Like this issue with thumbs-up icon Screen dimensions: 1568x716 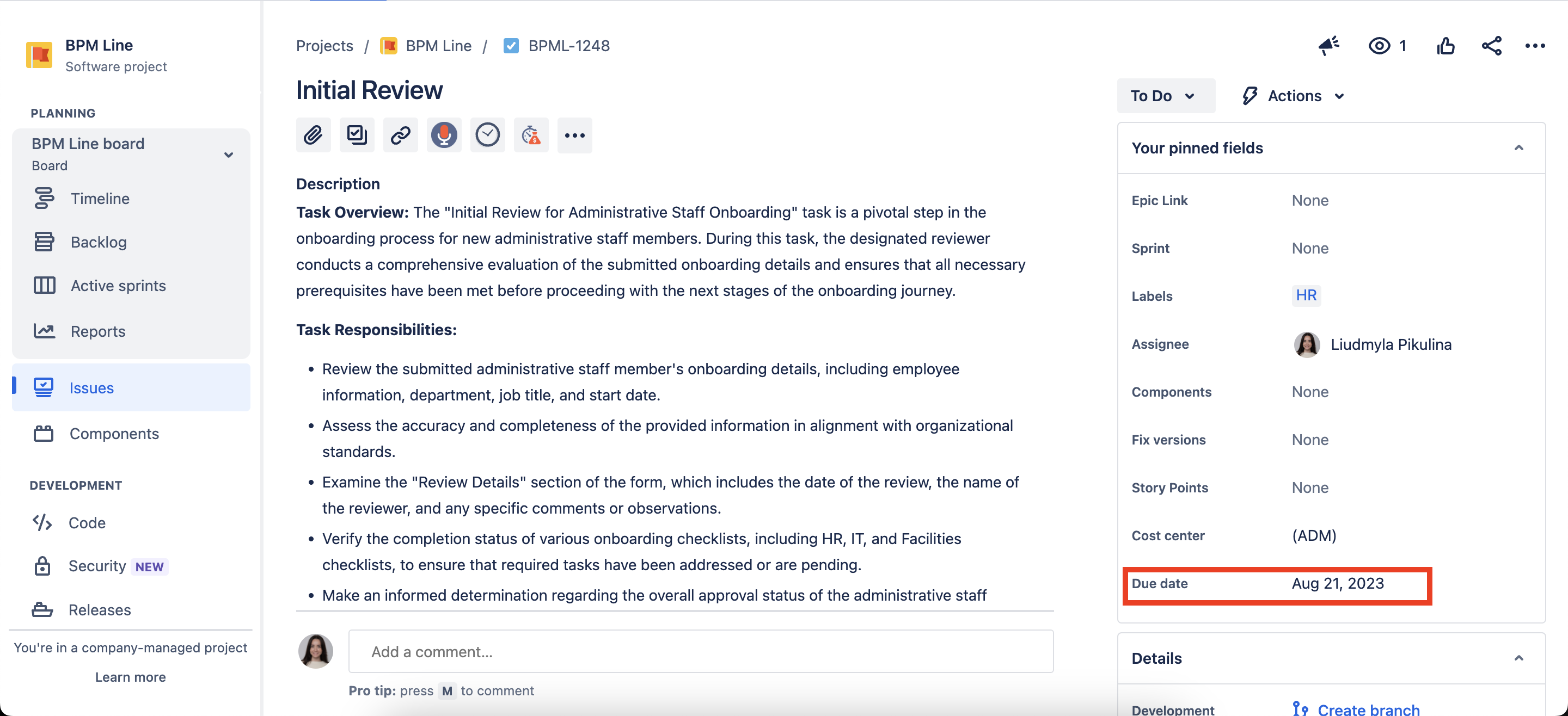coord(1445,46)
